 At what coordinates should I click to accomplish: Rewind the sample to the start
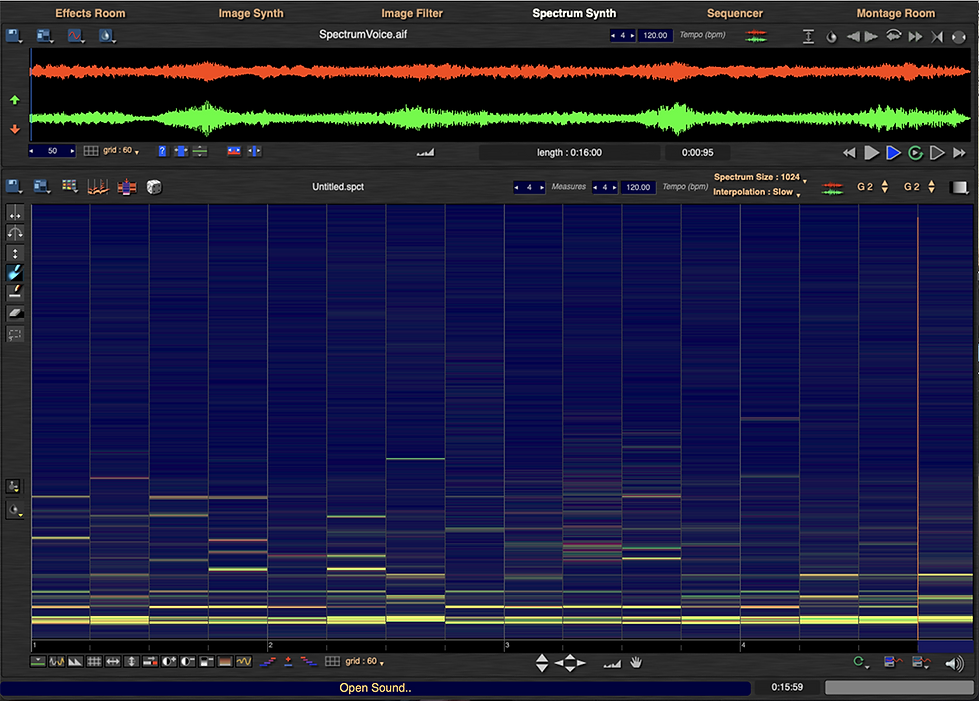coord(849,152)
